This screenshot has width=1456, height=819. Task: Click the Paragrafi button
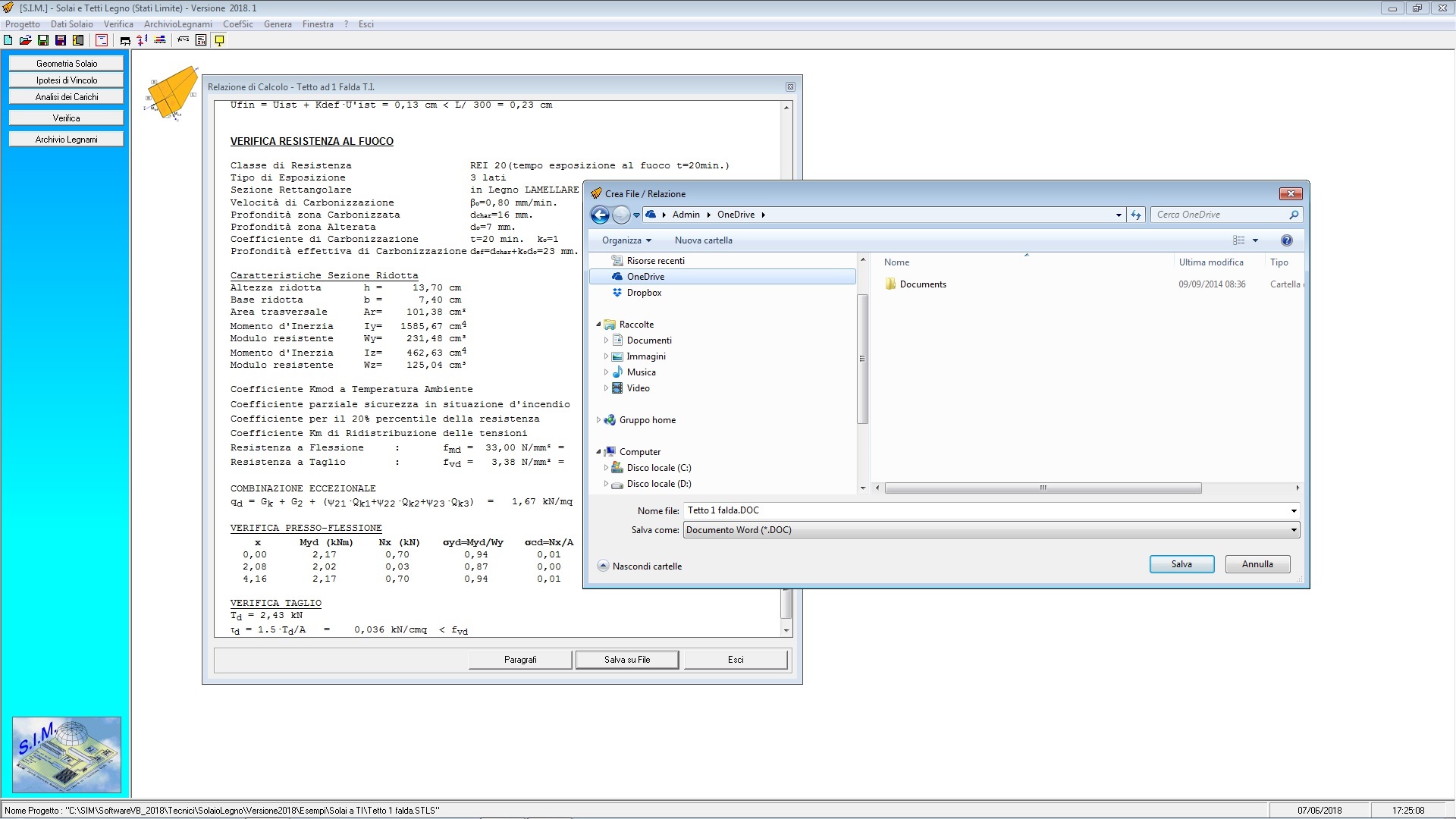pyautogui.click(x=520, y=660)
